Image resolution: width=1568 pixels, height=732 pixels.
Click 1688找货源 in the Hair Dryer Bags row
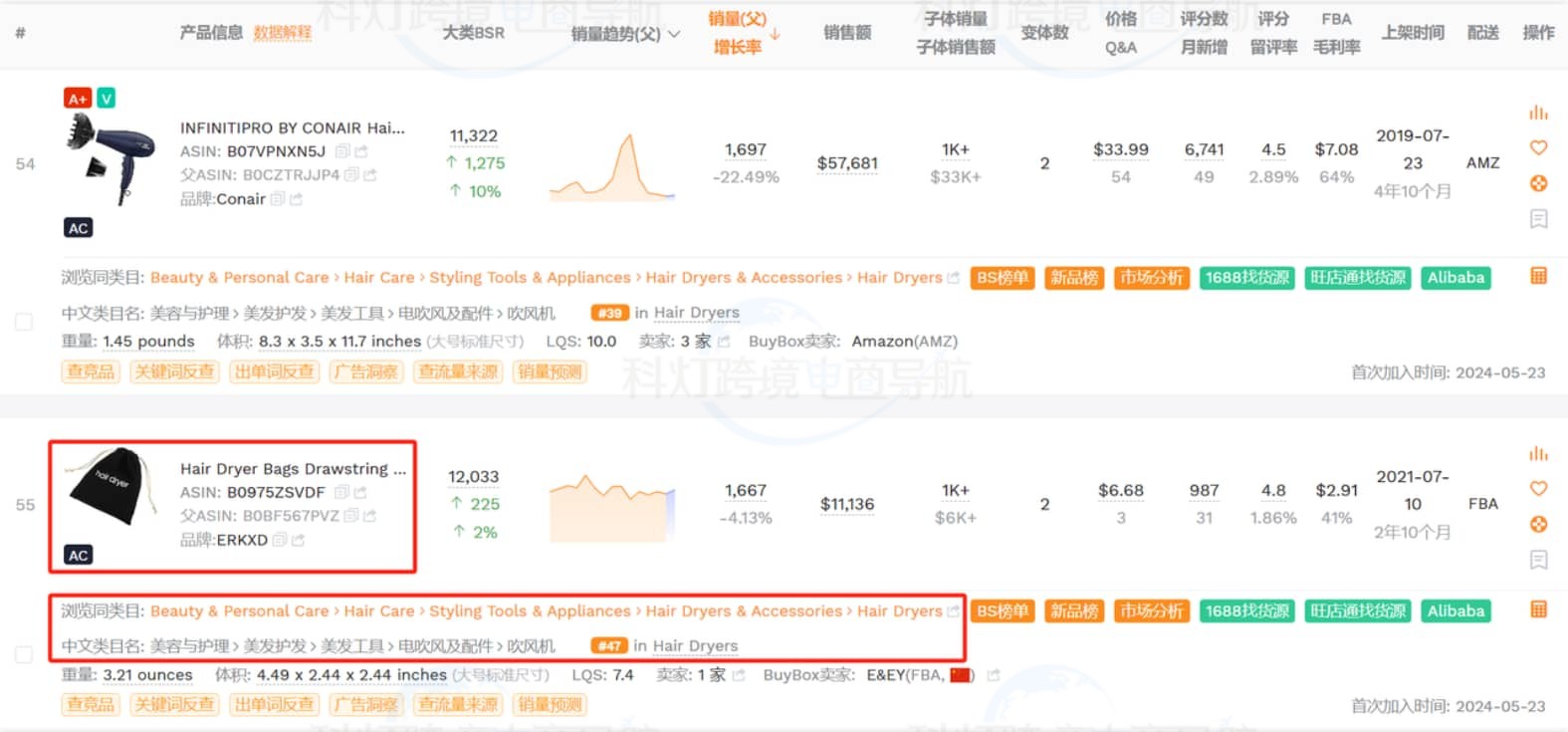pyautogui.click(x=1247, y=611)
